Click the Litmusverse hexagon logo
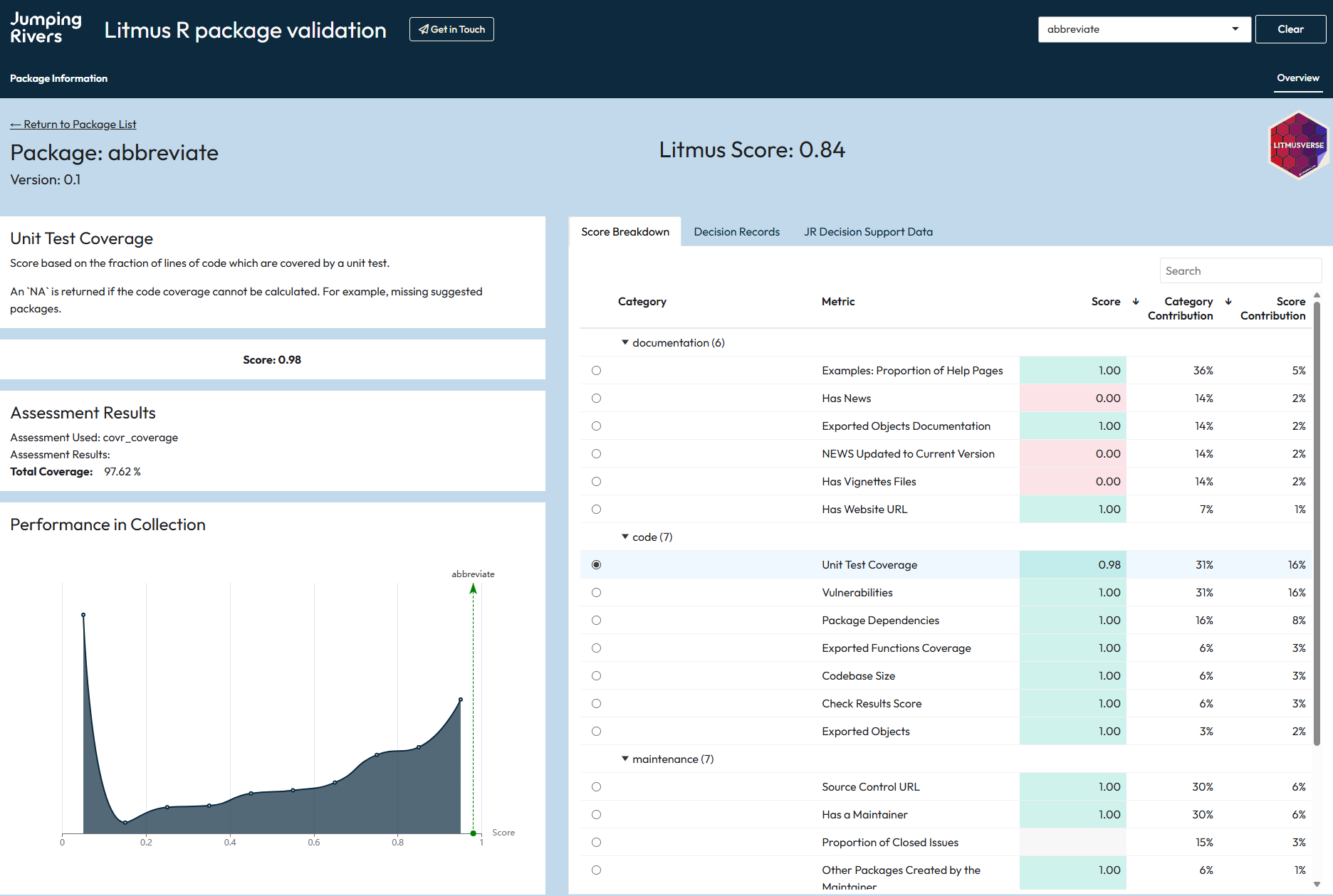This screenshot has height=896, width=1333. pos(1297,145)
